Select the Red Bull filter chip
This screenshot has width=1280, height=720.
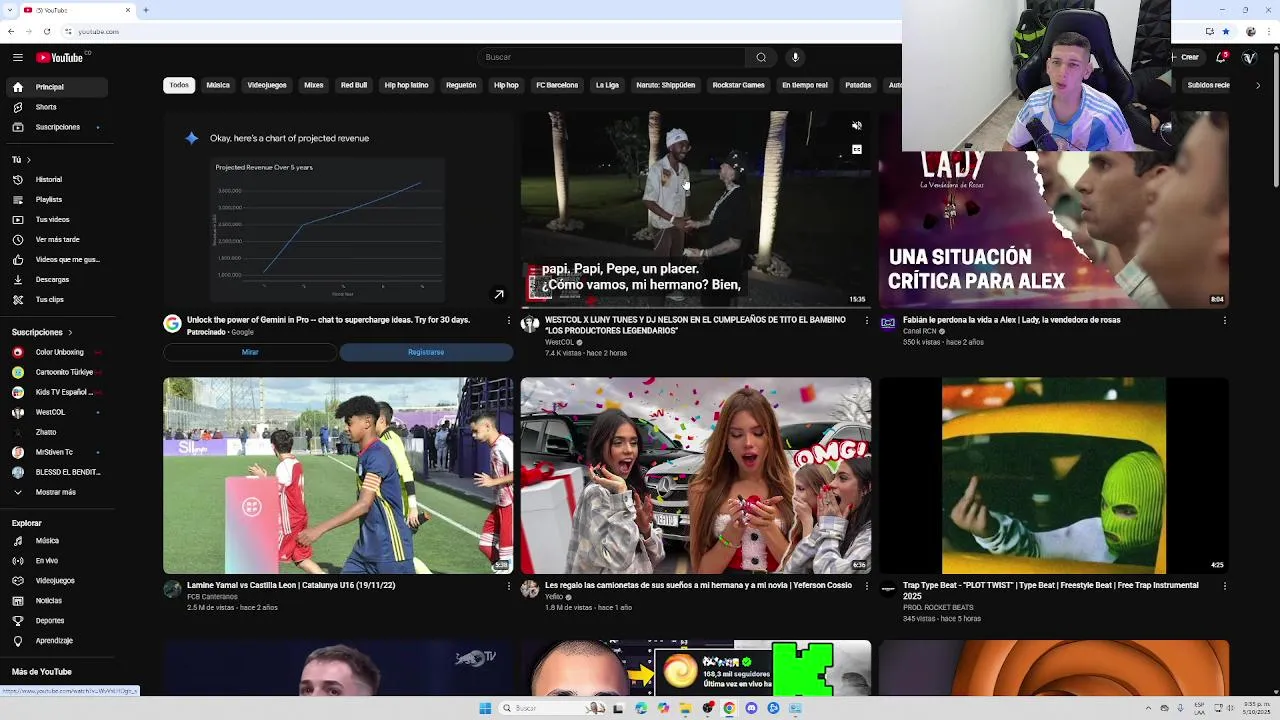[354, 85]
